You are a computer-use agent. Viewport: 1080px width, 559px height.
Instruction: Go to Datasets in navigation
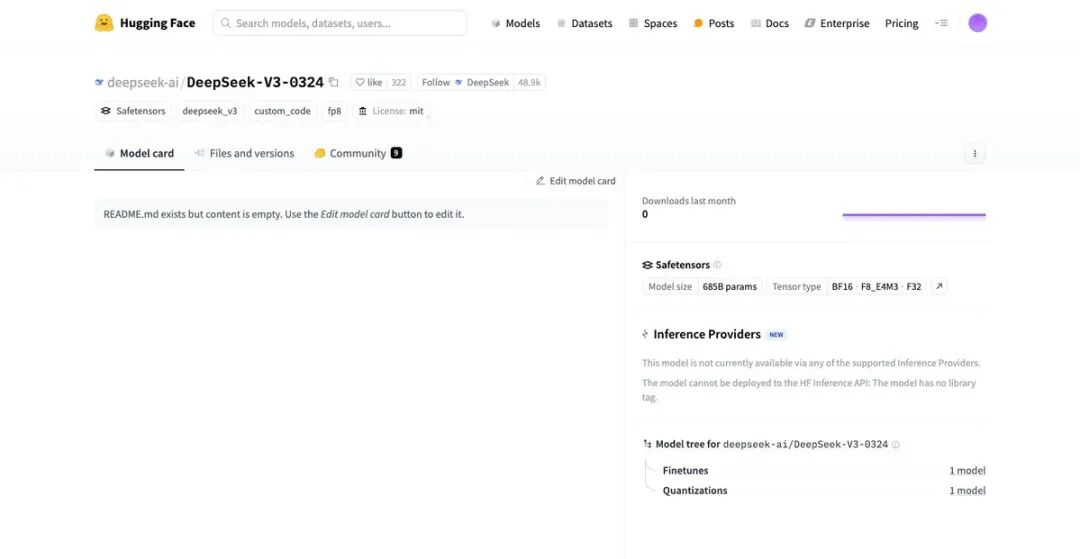[x=585, y=23]
